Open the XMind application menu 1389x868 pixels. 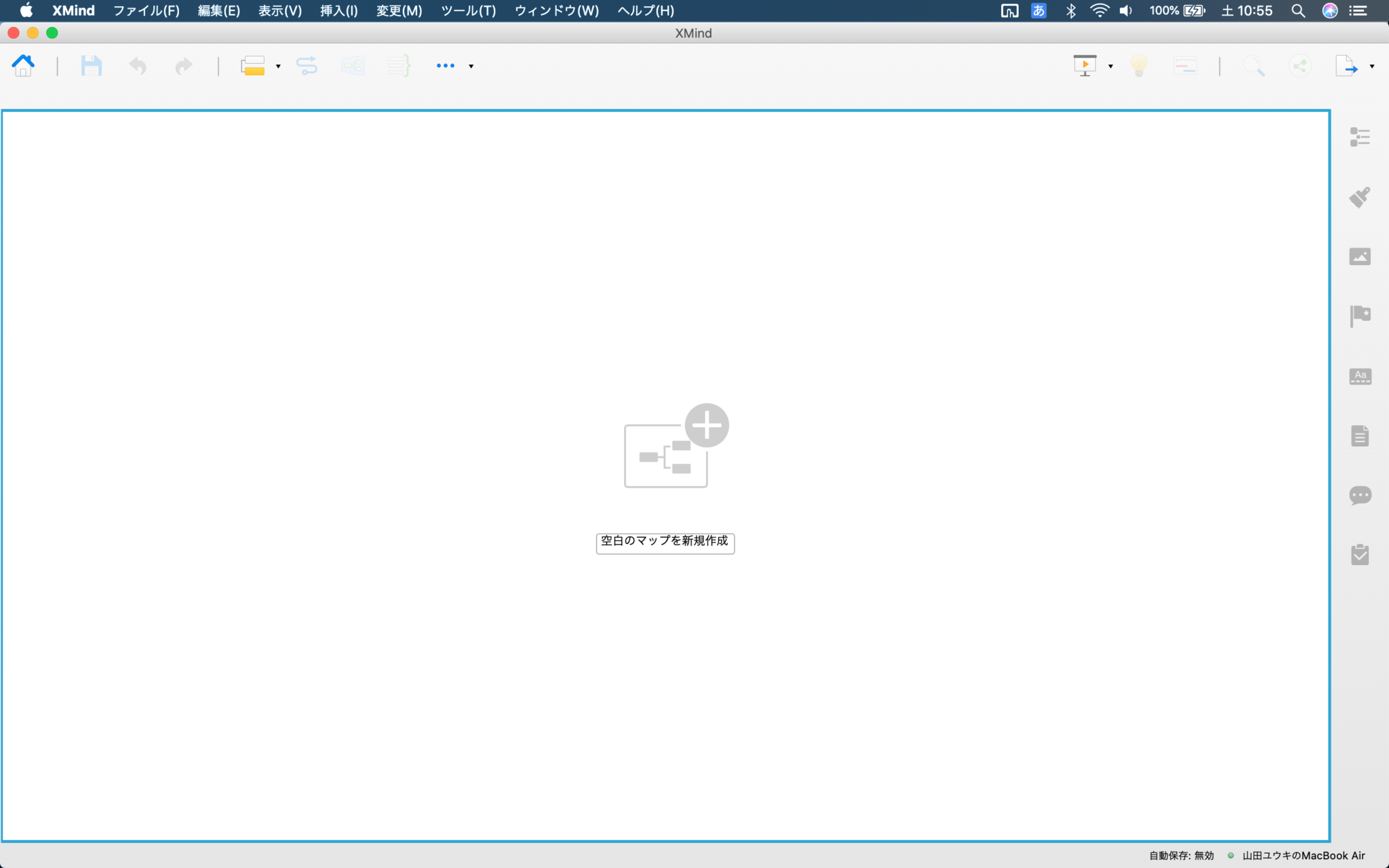click(x=73, y=11)
